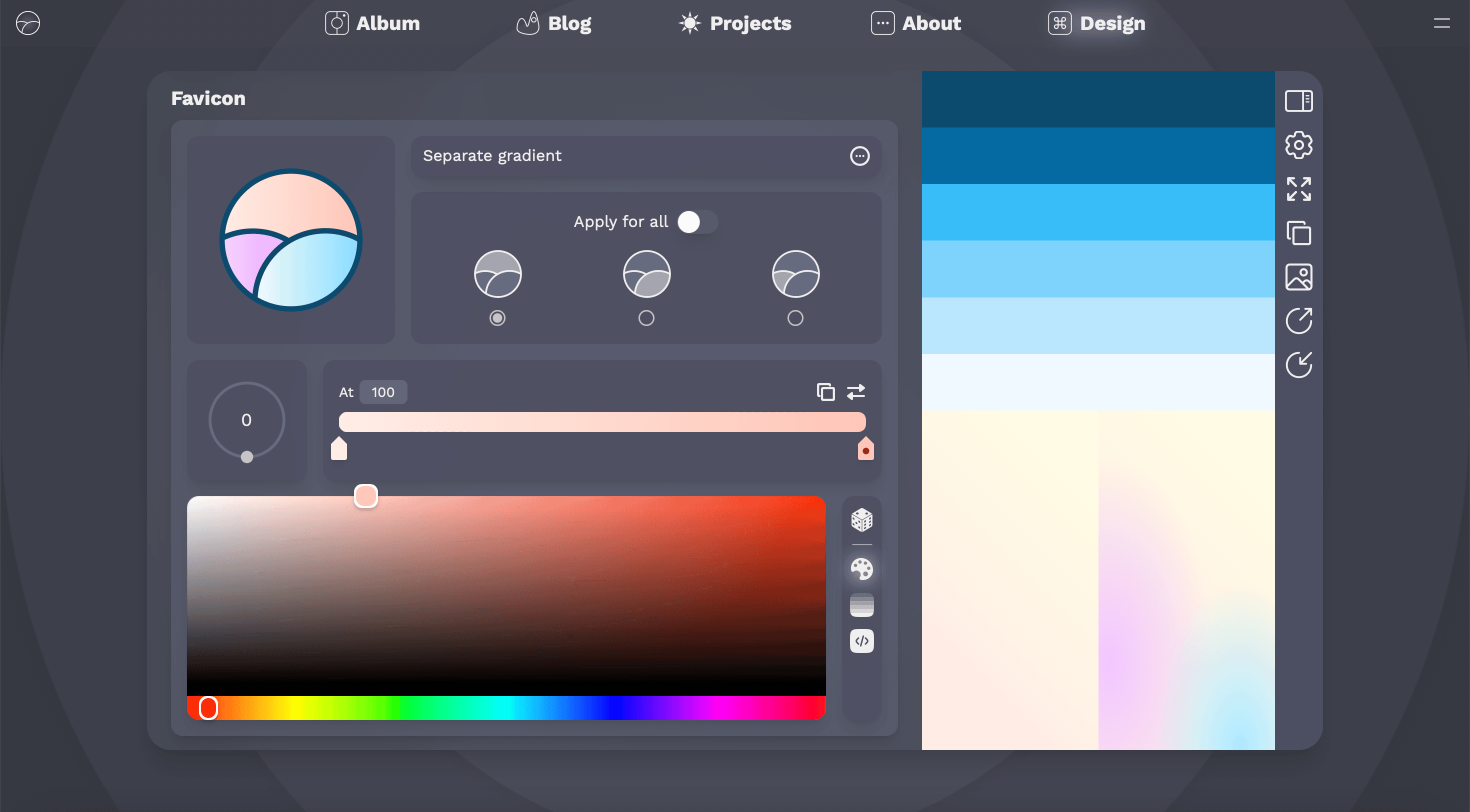Select the third favicon section radio button

point(795,318)
